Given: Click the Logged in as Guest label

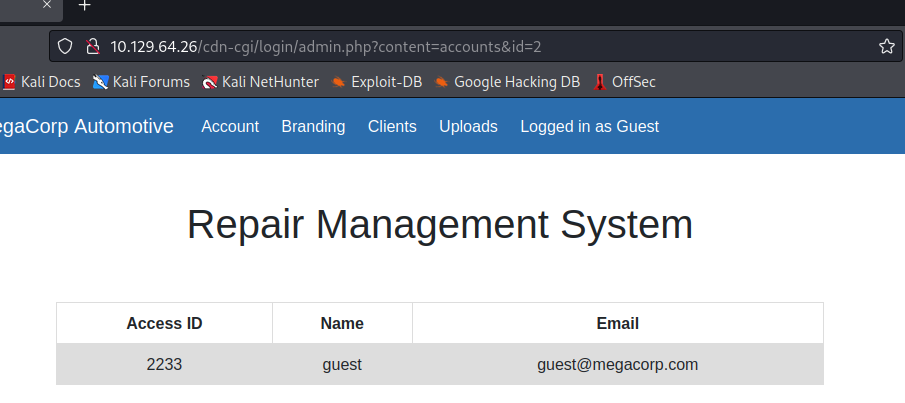Looking at the screenshot, I should (x=589, y=126).
